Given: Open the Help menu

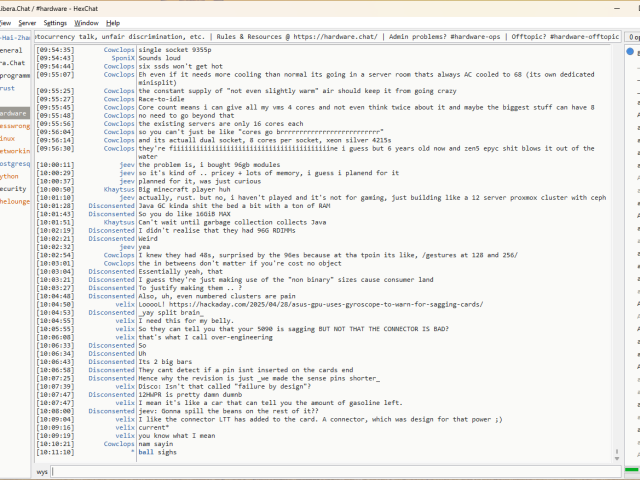Looking at the screenshot, I should pos(113,22).
